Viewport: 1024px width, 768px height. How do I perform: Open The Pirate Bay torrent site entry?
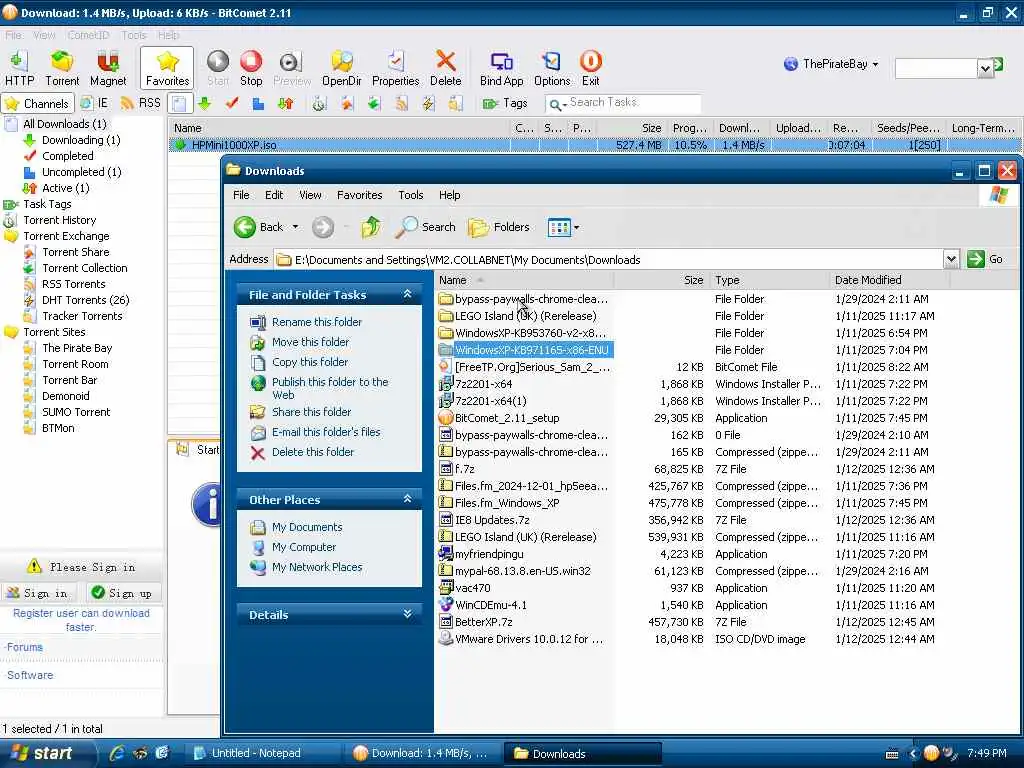tap(77, 348)
